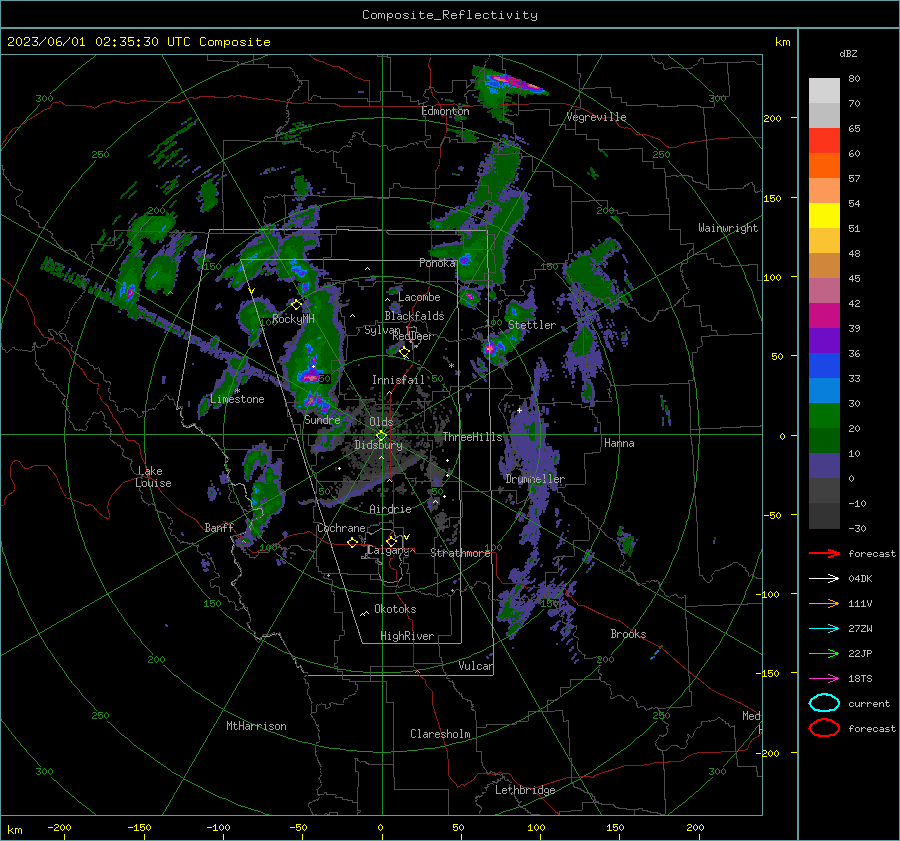This screenshot has height=841, width=900.
Task: Click the Stettler city label
Action: (532, 325)
